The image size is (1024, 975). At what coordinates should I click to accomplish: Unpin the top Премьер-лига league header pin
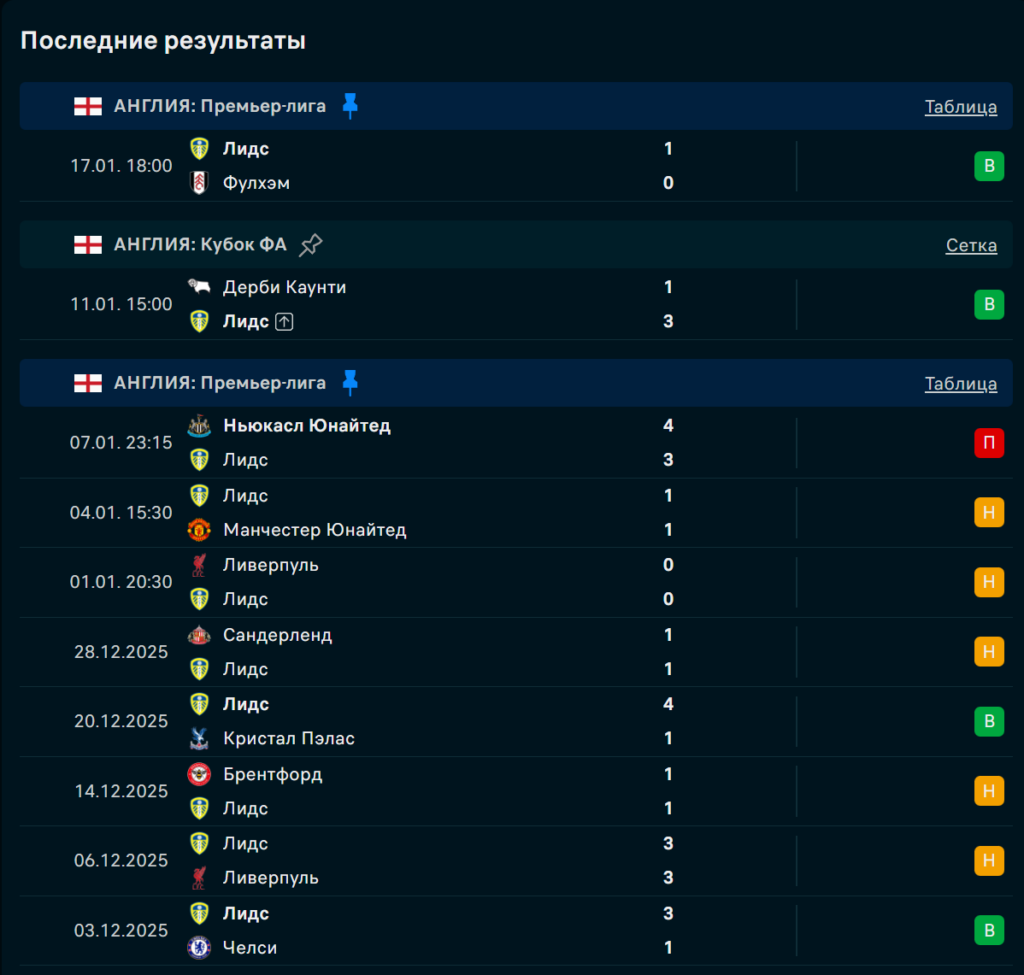point(349,106)
